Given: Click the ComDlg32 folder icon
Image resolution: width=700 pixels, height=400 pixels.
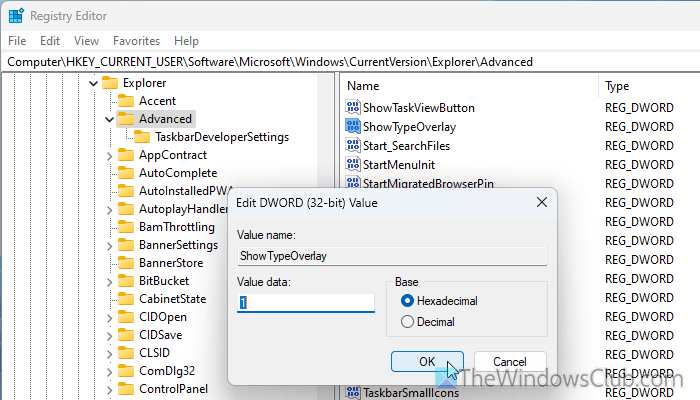Looking at the screenshot, I should pos(126,371).
